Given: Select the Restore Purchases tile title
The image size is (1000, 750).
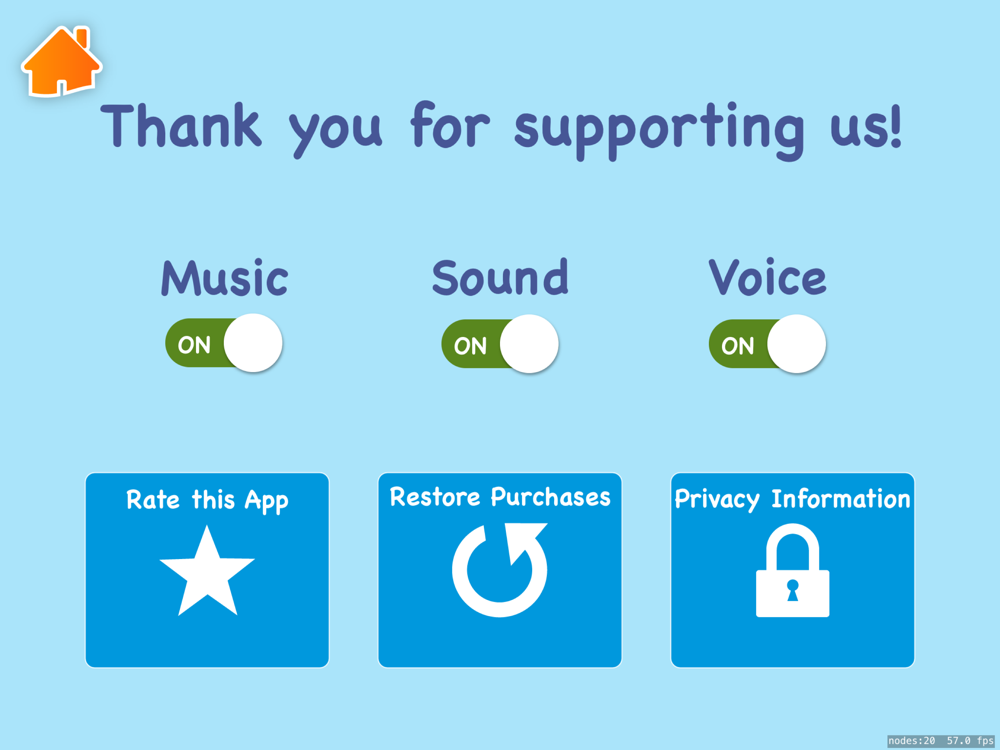Looking at the screenshot, I should pyautogui.click(x=500, y=497).
